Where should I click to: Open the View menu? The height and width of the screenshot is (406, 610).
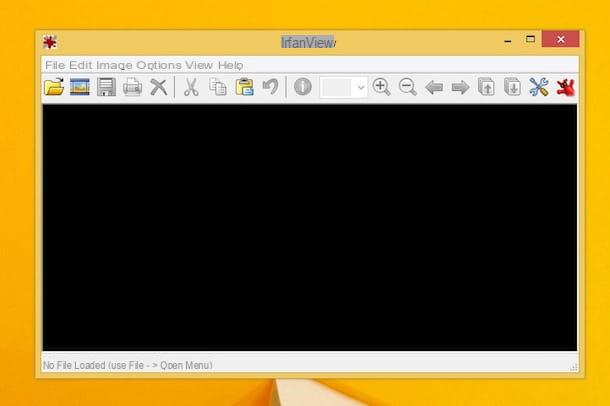pyautogui.click(x=199, y=65)
